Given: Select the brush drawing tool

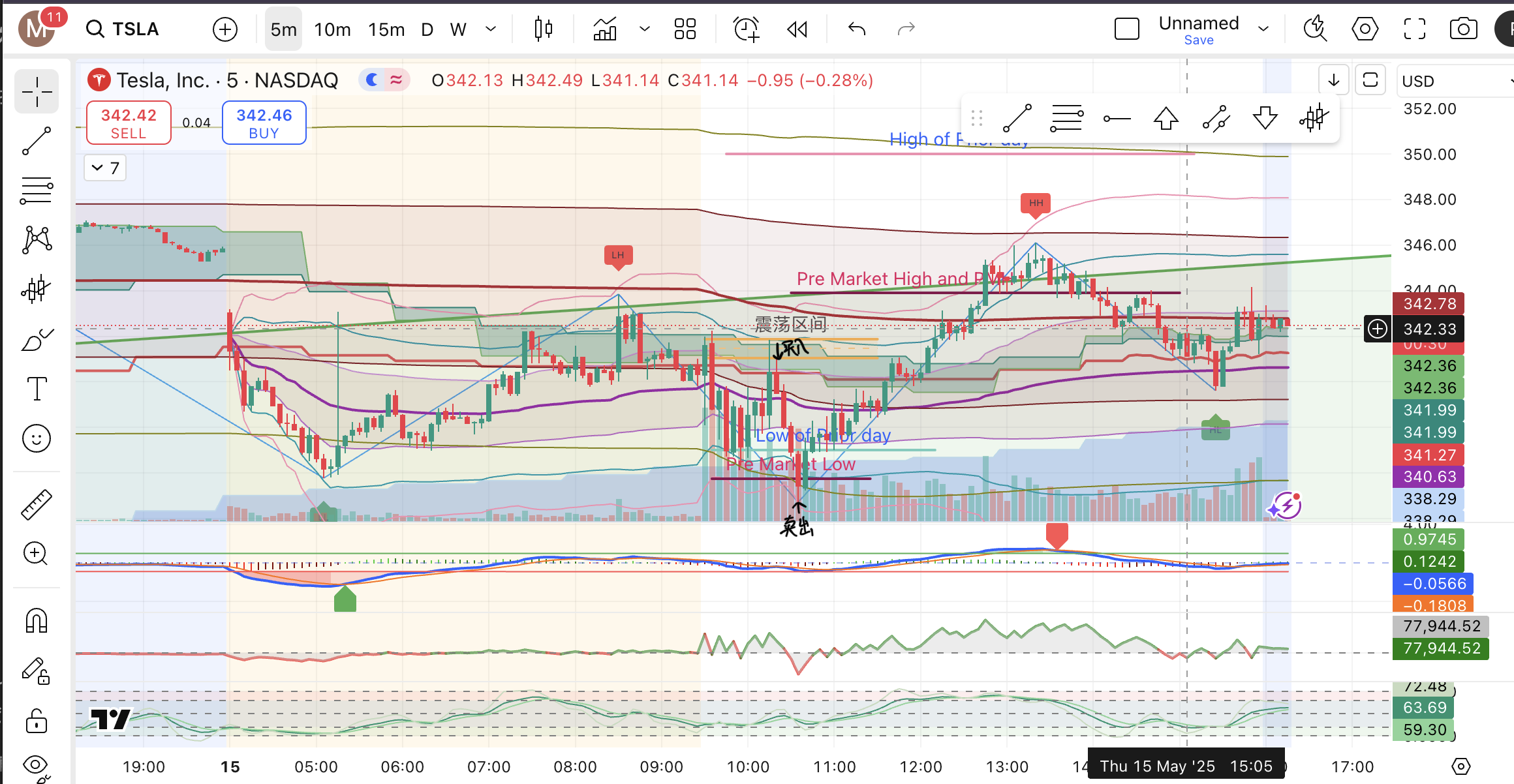Looking at the screenshot, I should pos(37,340).
